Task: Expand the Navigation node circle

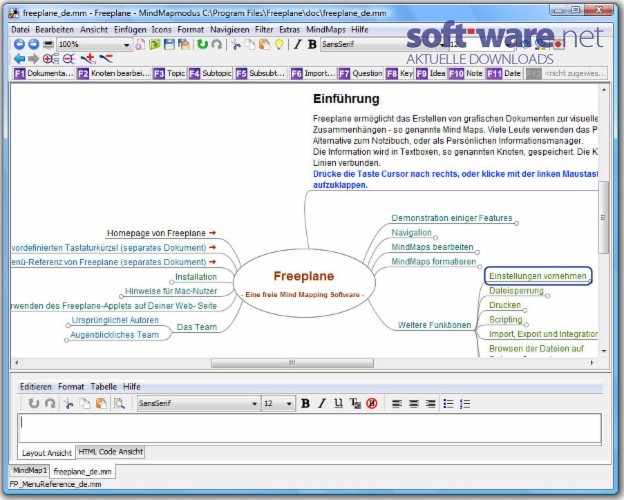Action: click(x=435, y=238)
